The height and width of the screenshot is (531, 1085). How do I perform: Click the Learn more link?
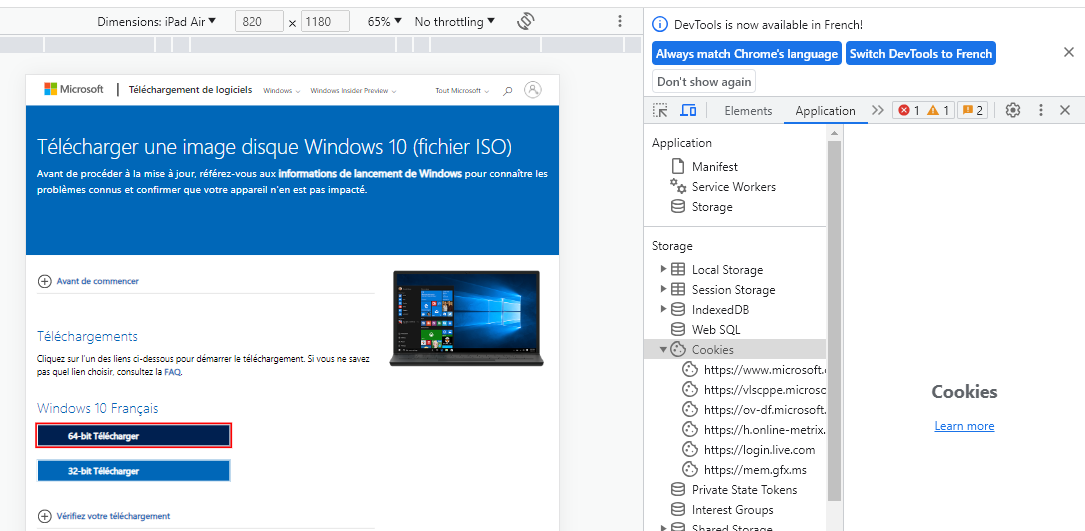click(964, 426)
